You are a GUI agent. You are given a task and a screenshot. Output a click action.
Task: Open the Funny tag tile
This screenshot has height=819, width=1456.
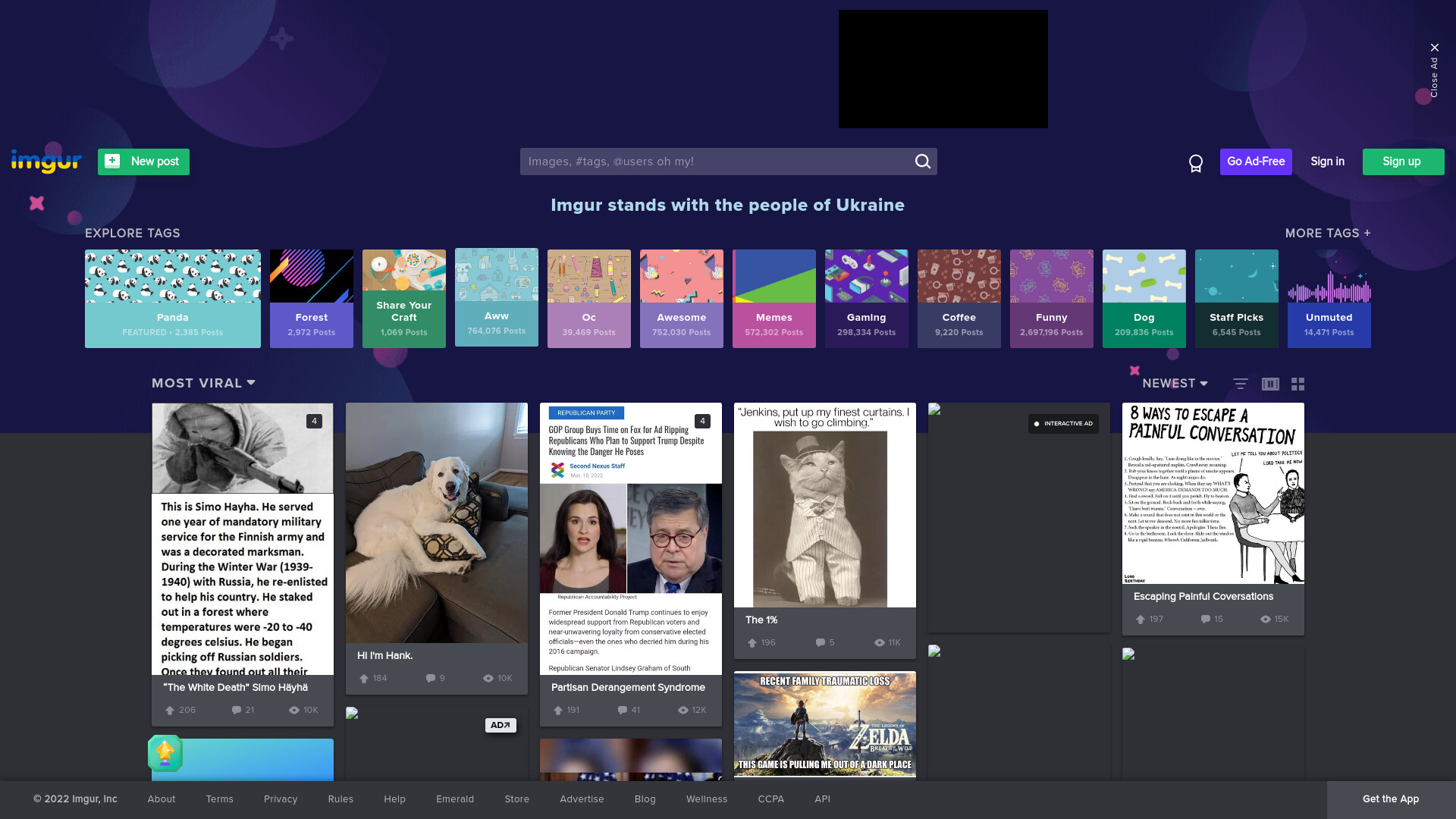pos(1052,299)
